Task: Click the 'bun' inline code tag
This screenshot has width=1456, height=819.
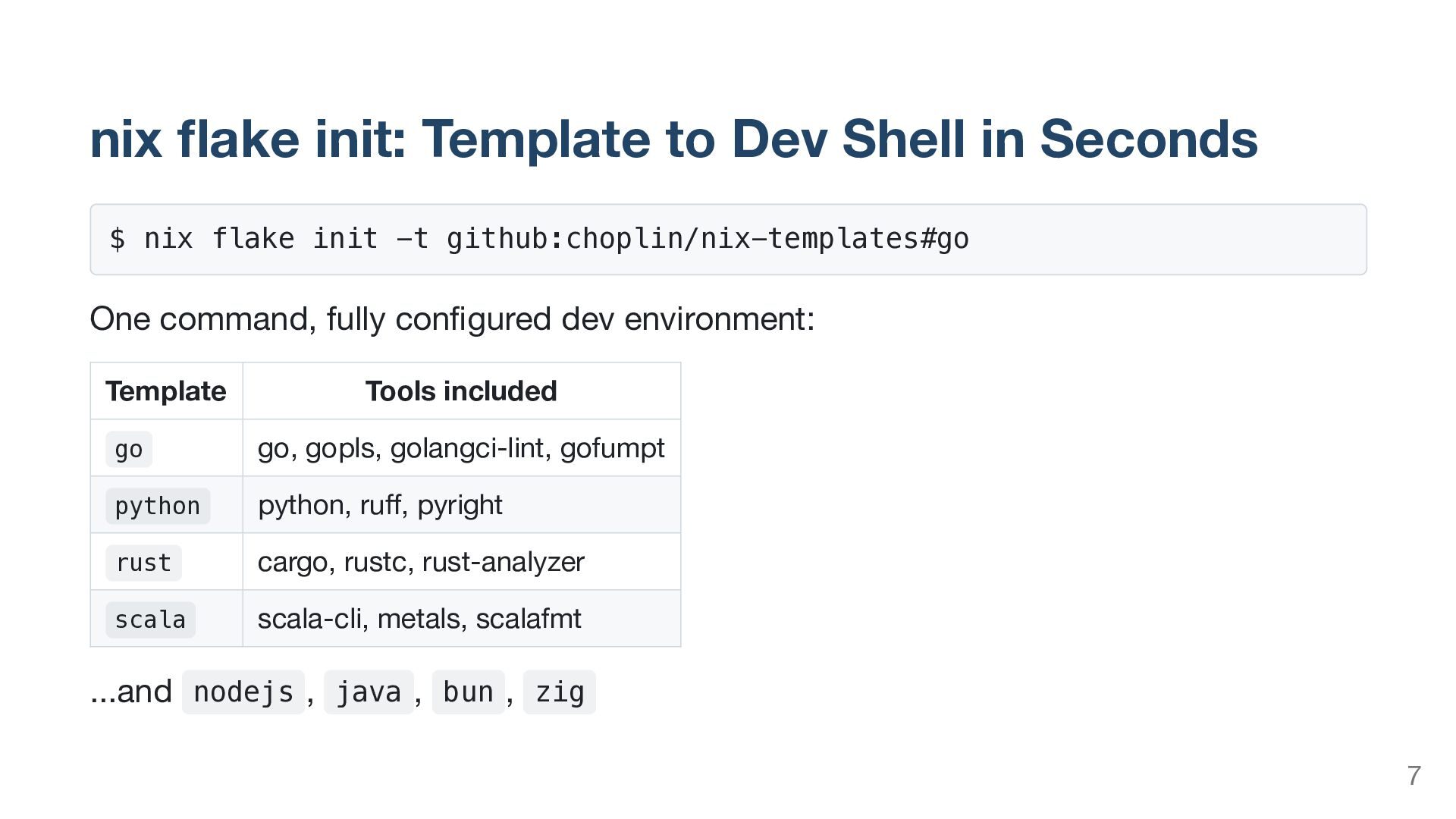Action: (468, 692)
